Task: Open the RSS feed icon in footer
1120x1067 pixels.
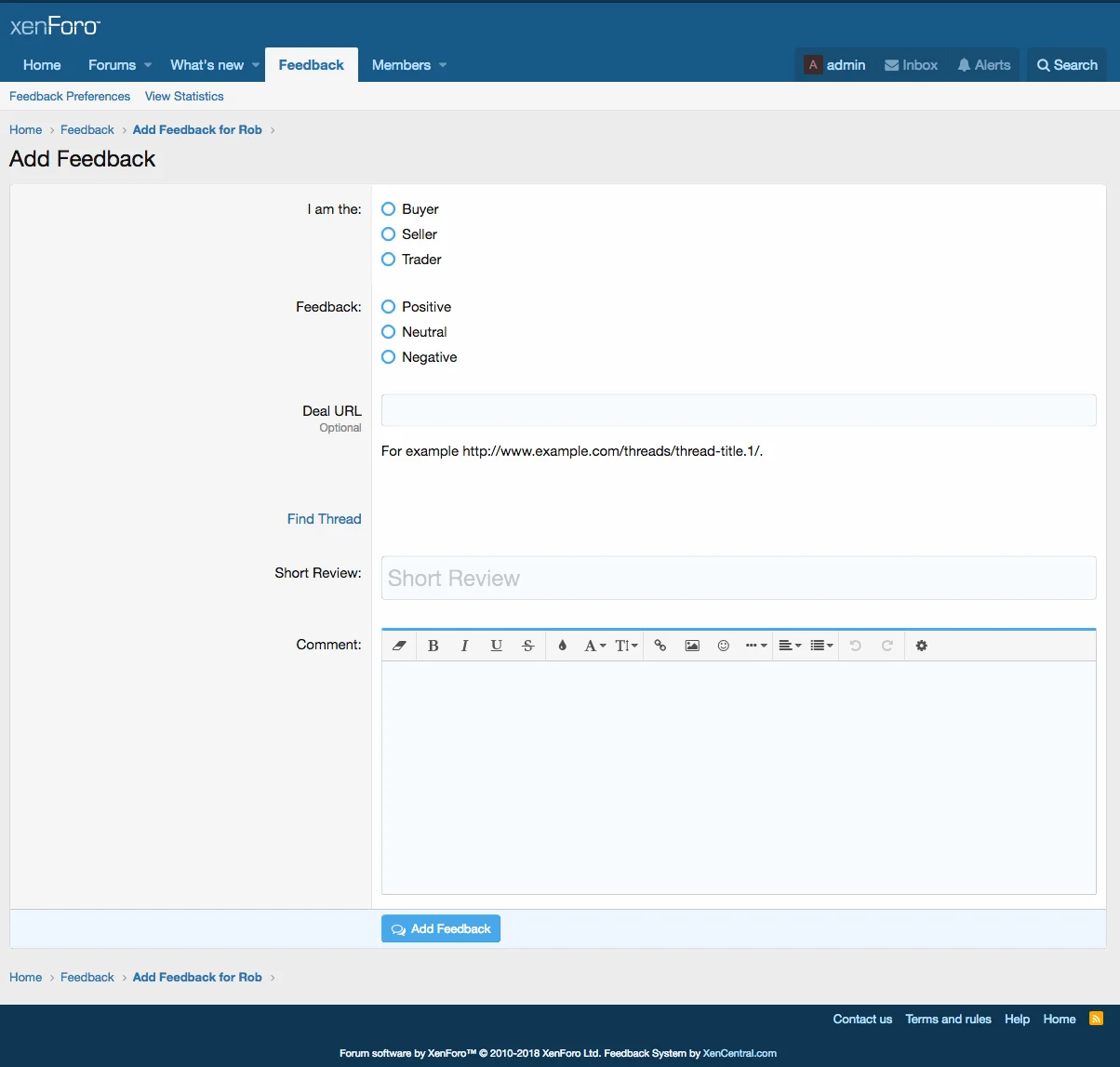Action: [1096, 1019]
